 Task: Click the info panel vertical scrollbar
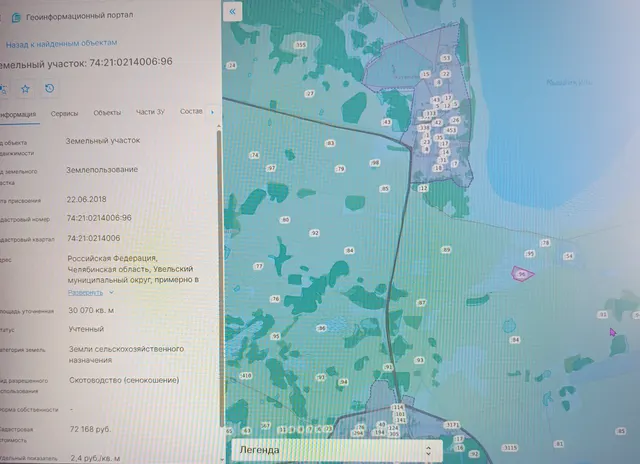pos(220,278)
